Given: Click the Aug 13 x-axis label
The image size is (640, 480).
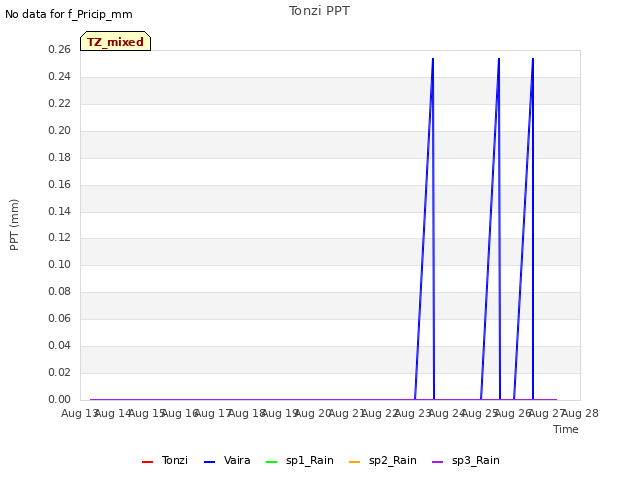Looking at the screenshot, I should tap(80, 413).
